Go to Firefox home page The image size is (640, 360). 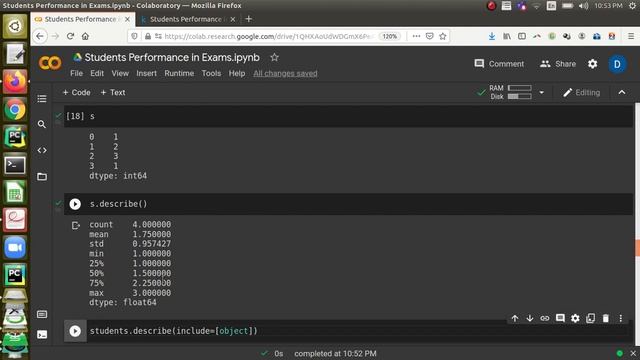click(85, 36)
